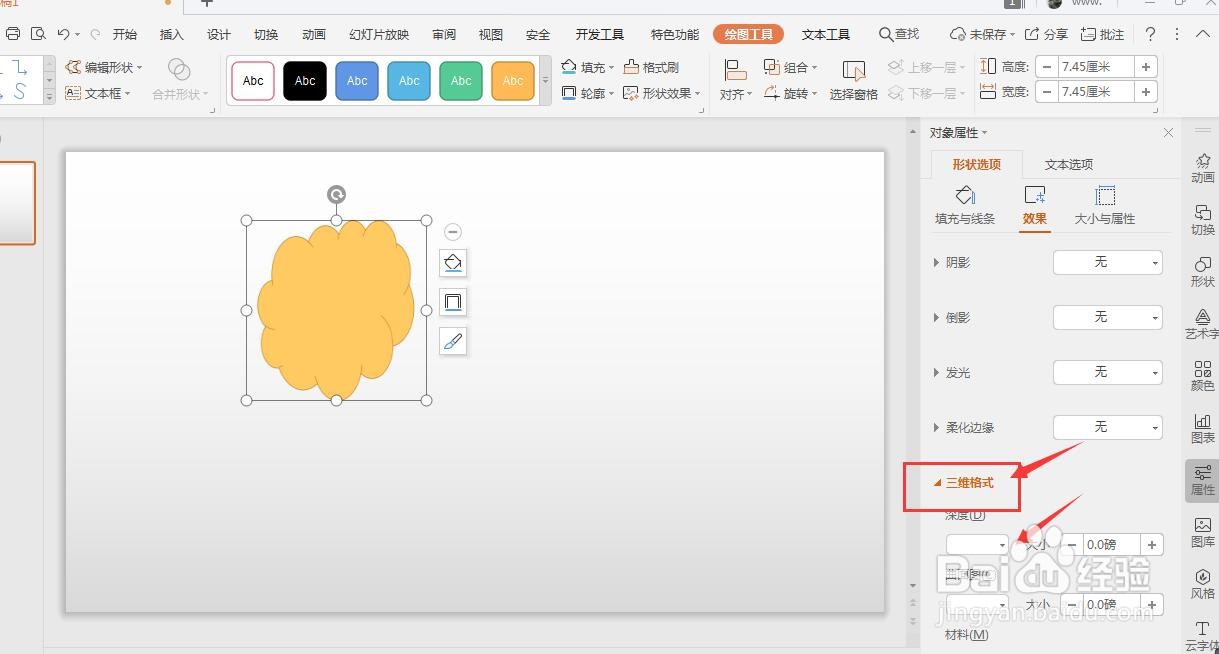Switch to 文本选项 tab in properties panel
Image resolution: width=1219 pixels, height=654 pixels.
click(x=1069, y=164)
